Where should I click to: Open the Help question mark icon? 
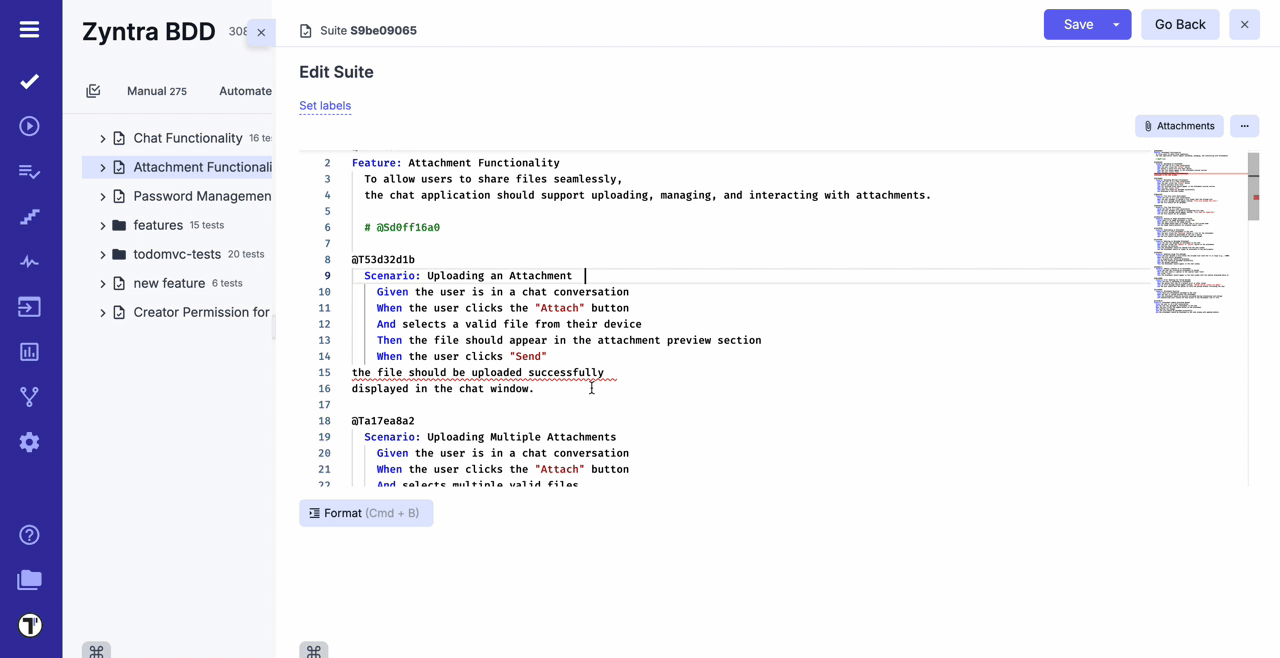point(29,535)
